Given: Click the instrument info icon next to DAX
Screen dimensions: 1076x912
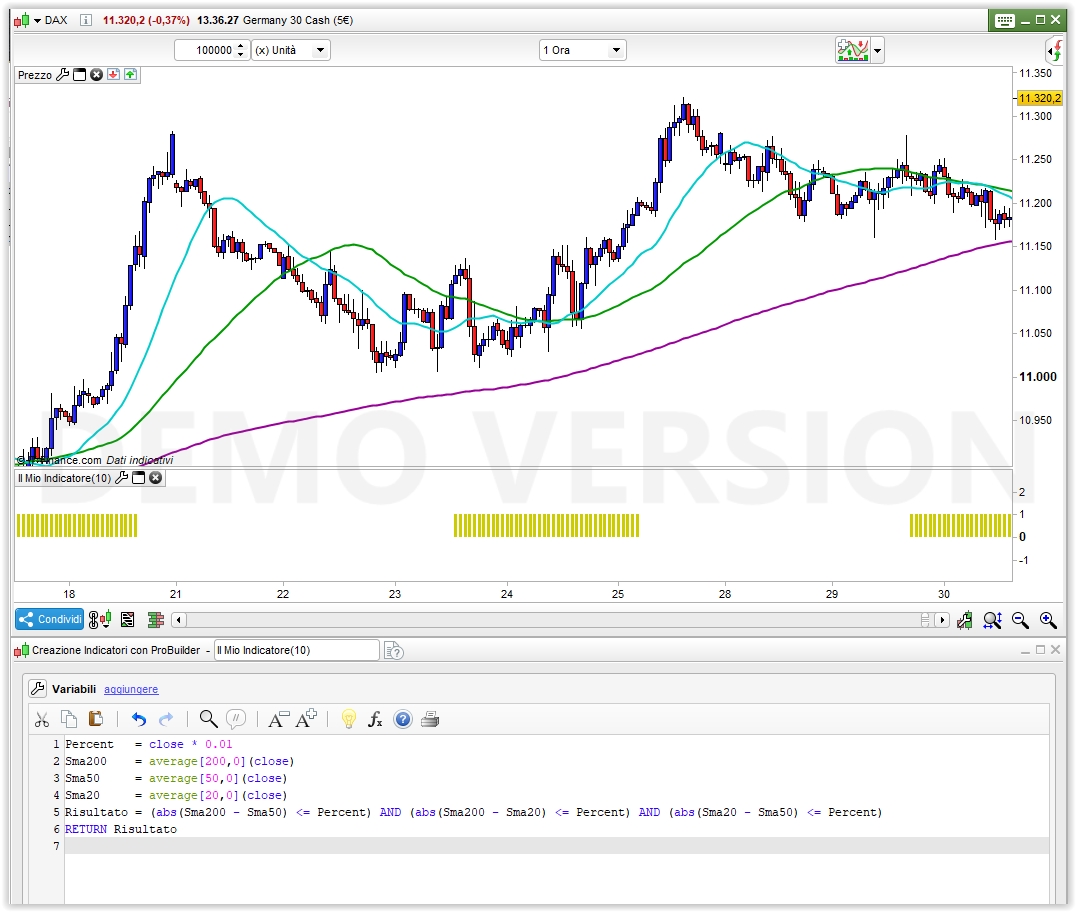Looking at the screenshot, I should click(86, 20).
